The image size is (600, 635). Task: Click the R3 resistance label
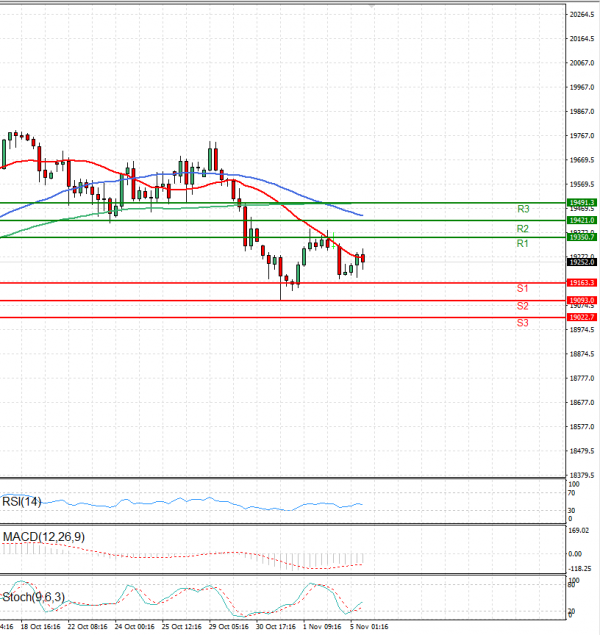[x=523, y=209]
